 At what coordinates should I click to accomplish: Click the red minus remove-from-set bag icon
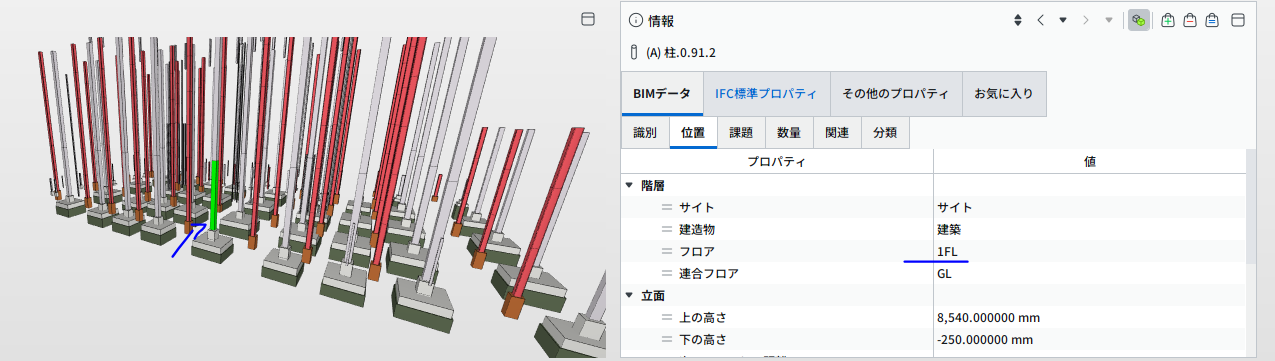pyautogui.click(x=1190, y=20)
